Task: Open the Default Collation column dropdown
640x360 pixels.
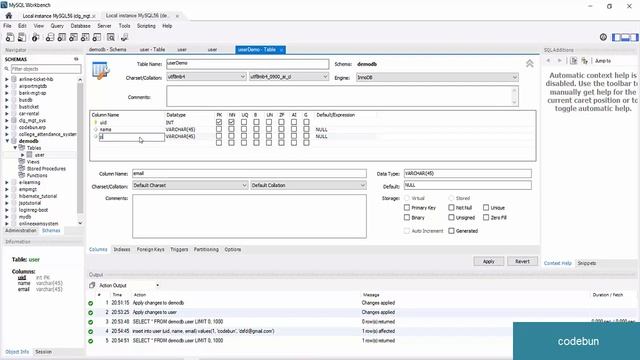Action: click(308, 185)
